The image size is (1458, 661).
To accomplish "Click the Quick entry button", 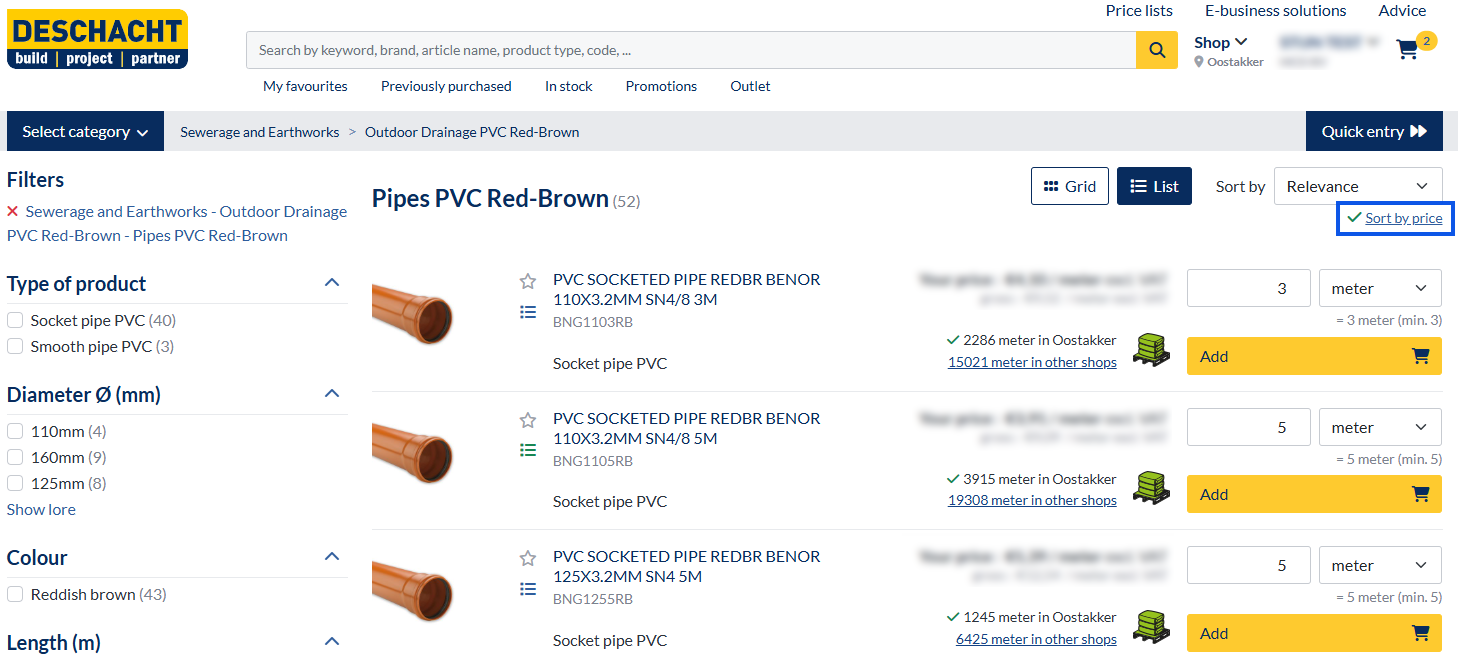I will click(x=1374, y=132).
